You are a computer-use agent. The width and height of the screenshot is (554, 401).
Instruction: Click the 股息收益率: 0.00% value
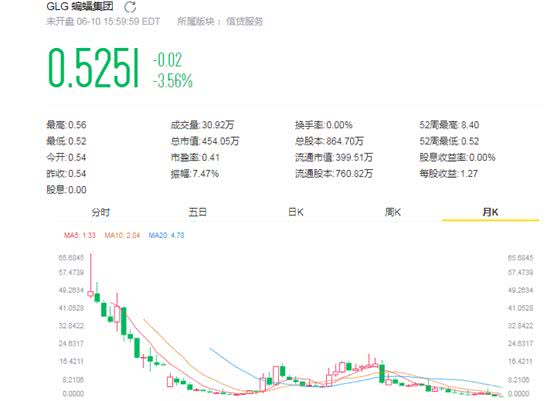[458, 157]
